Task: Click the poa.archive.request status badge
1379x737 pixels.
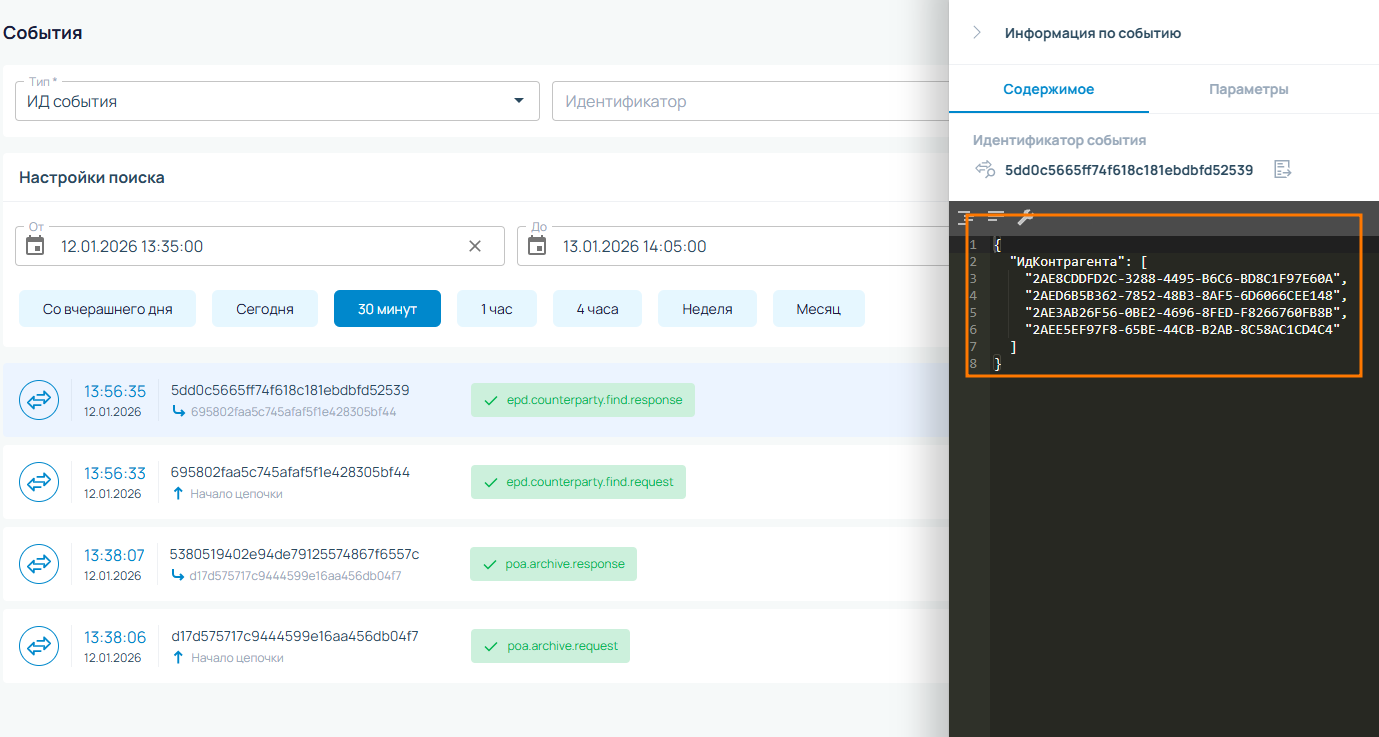Action: click(550, 646)
